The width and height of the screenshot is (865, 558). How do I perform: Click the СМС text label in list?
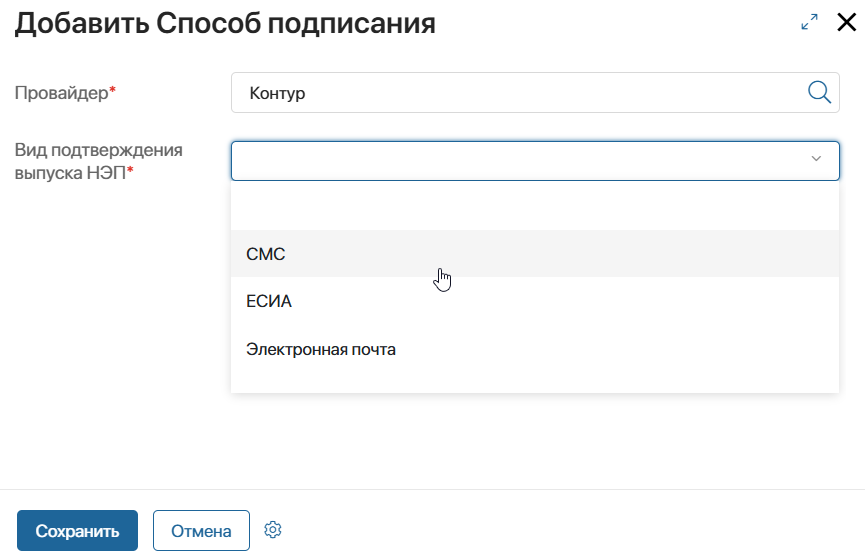[265, 254]
